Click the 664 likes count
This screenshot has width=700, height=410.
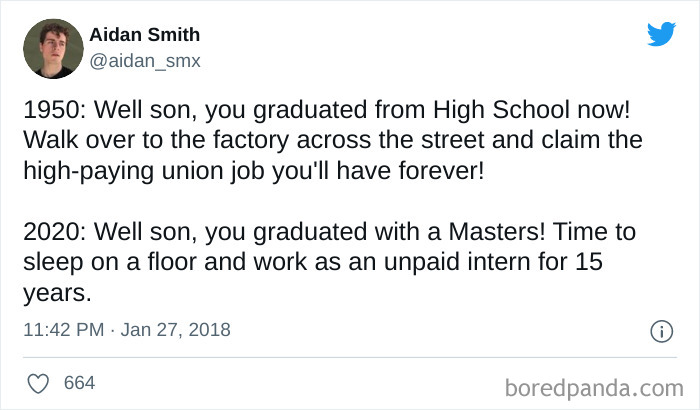79,383
